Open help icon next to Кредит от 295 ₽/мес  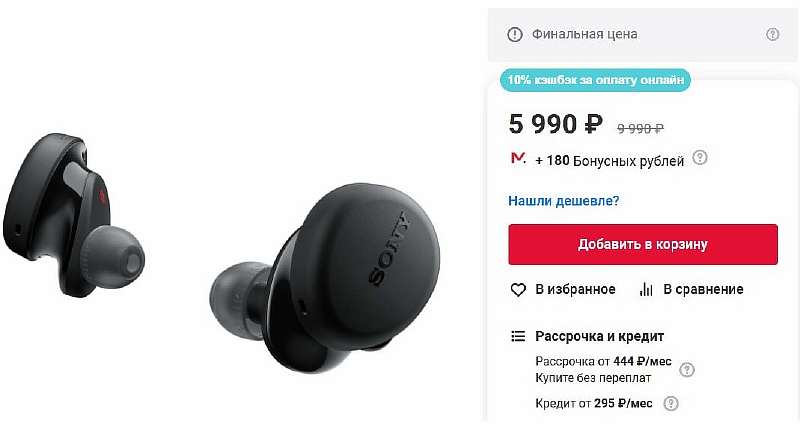pyautogui.click(x=671, y=404)
